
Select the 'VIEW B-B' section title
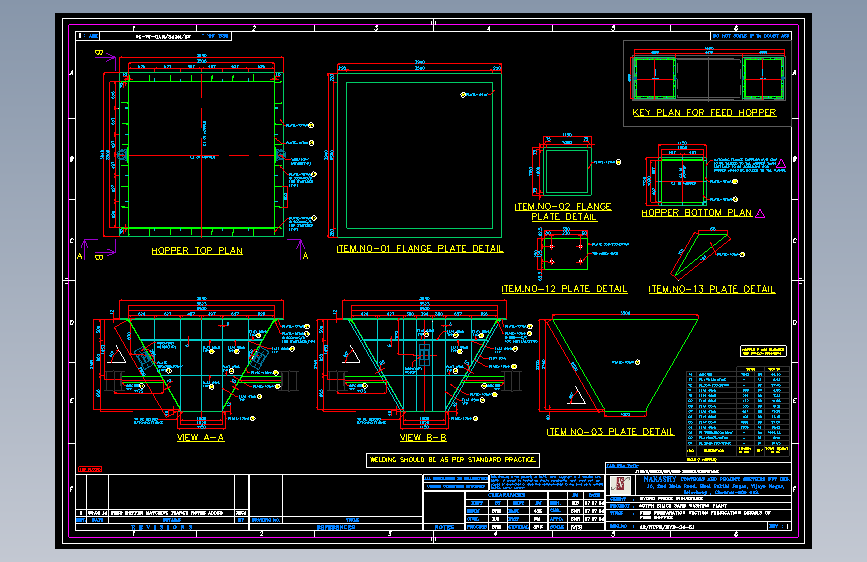coord(423,438)
